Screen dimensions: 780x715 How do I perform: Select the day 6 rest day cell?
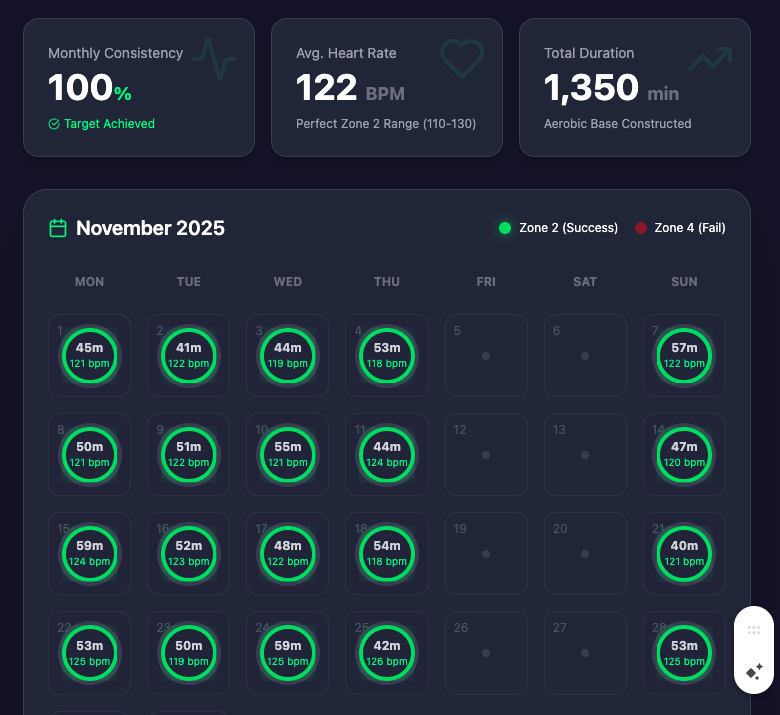(585, 356)
